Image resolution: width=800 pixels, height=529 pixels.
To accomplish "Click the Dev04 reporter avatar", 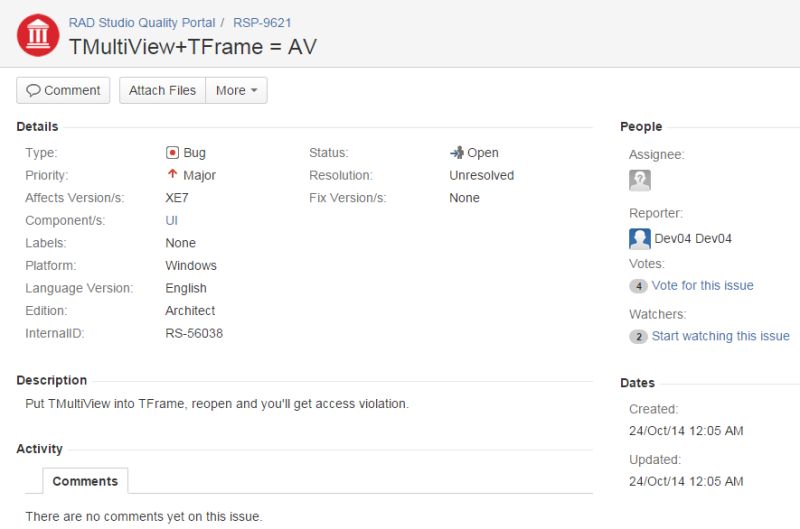I will tap(640, 239).
